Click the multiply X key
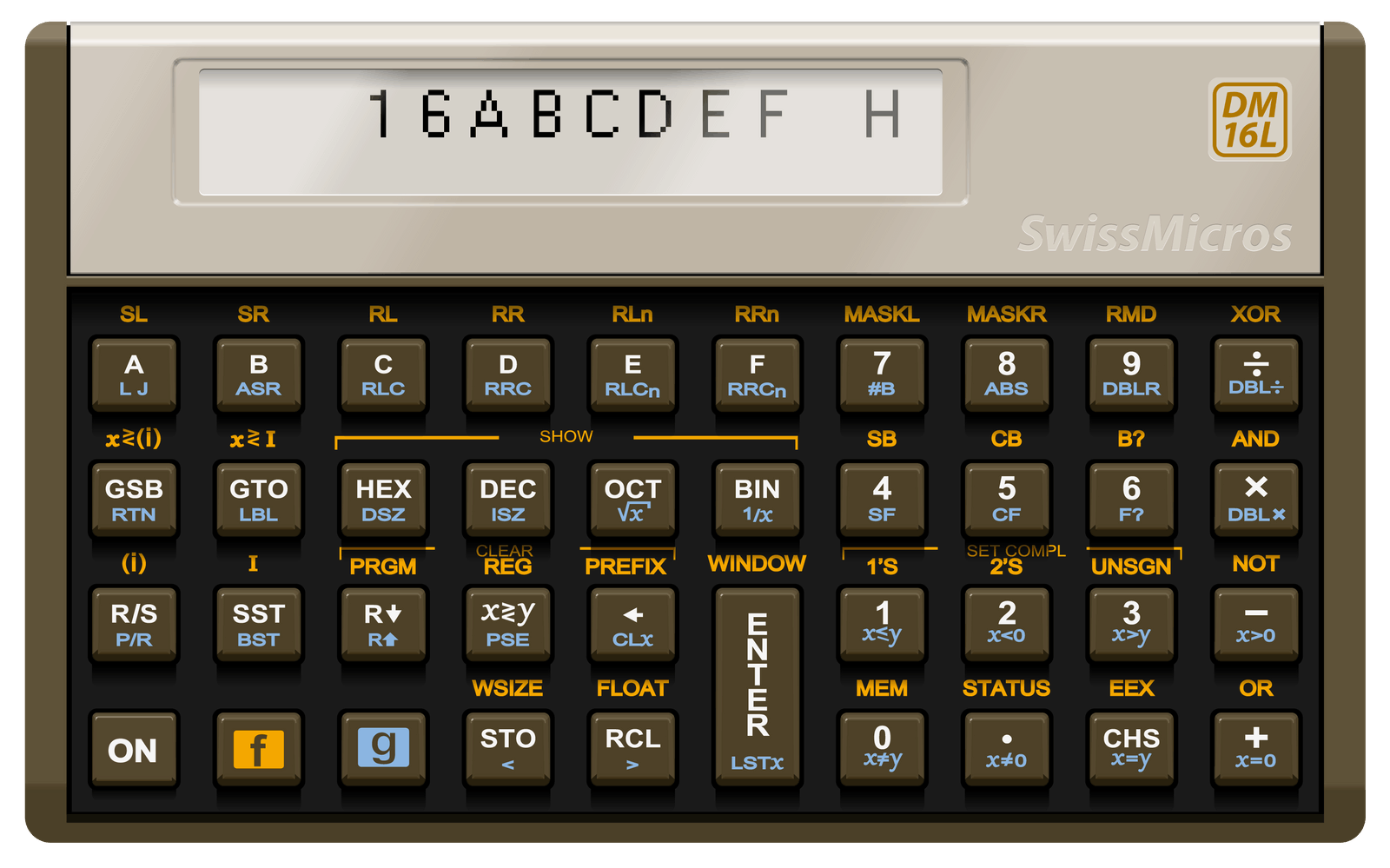Viewport: 1390px width, 868px height. coord(1255,500)
